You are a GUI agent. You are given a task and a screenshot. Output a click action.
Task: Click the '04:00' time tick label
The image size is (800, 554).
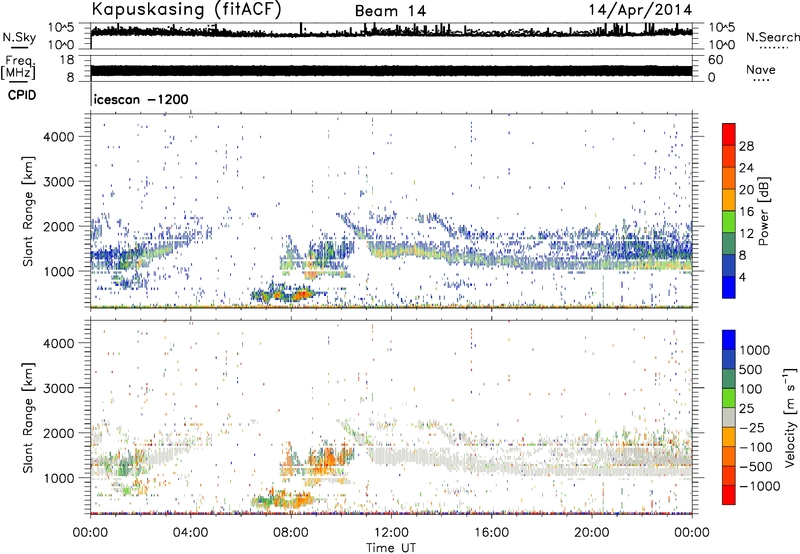(191, 533)
